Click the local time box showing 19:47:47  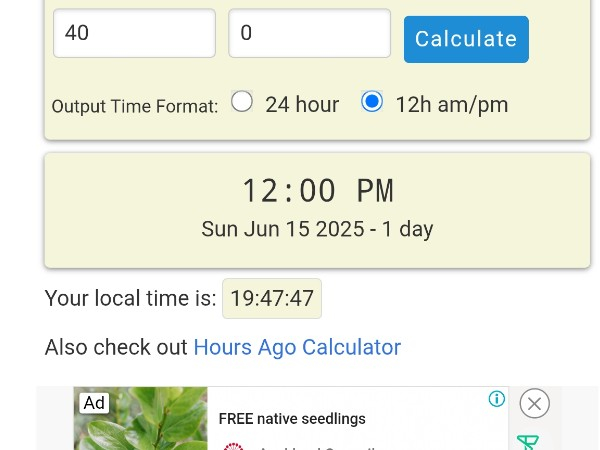[x=272, y=298]
